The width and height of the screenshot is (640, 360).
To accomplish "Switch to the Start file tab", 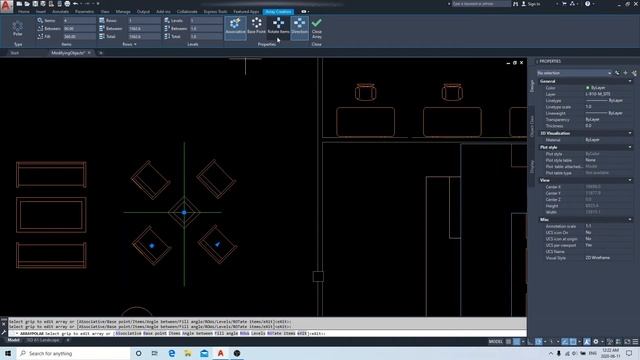I will tap(15, 53).
